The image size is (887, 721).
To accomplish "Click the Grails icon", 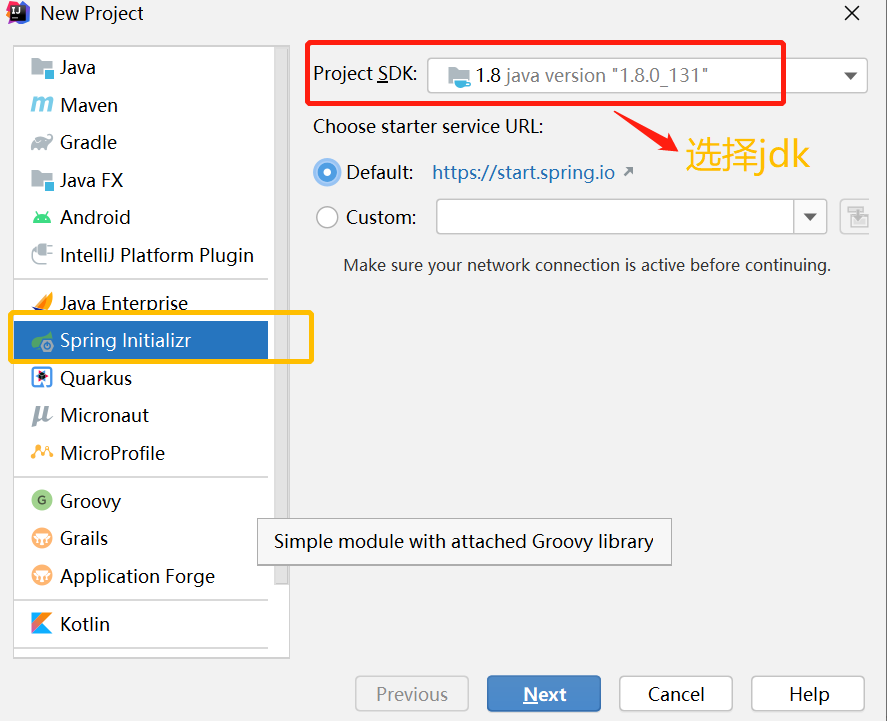I will tap(42, 538).
